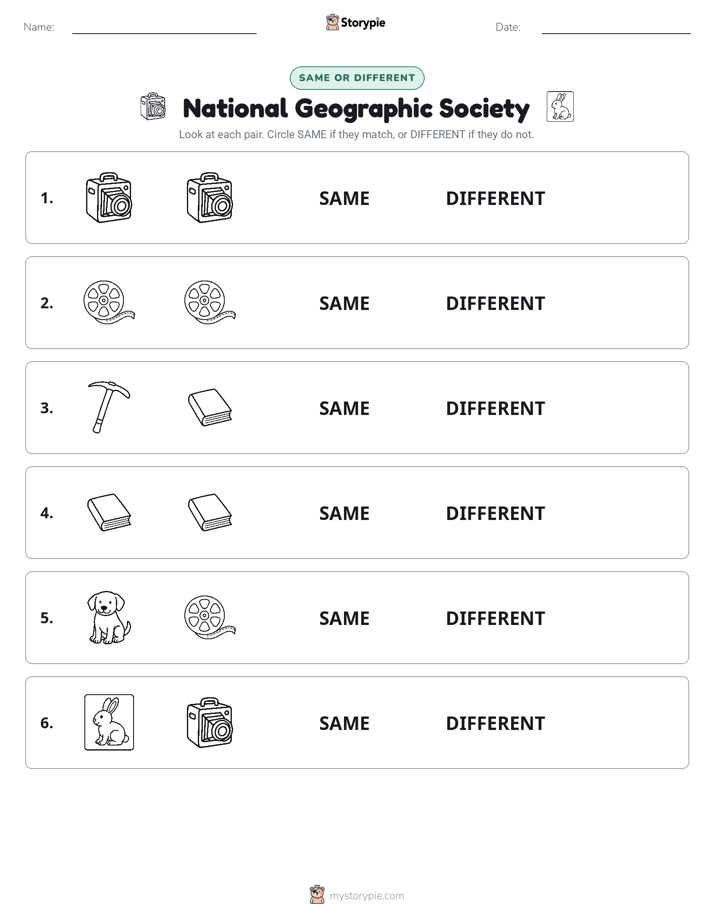Open the mystorypie.com link in the footer
The width and height of the screenshot is (714, 924).
366,896
